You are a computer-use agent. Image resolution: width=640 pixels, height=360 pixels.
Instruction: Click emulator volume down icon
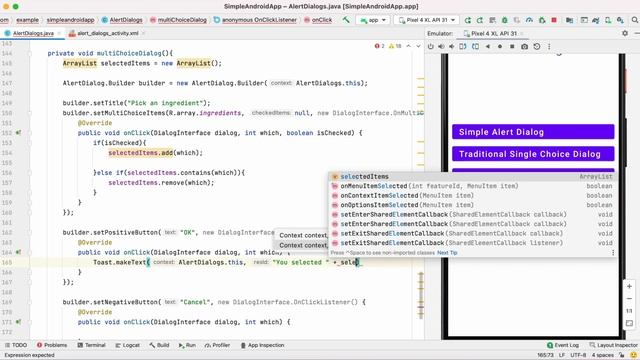451,47
